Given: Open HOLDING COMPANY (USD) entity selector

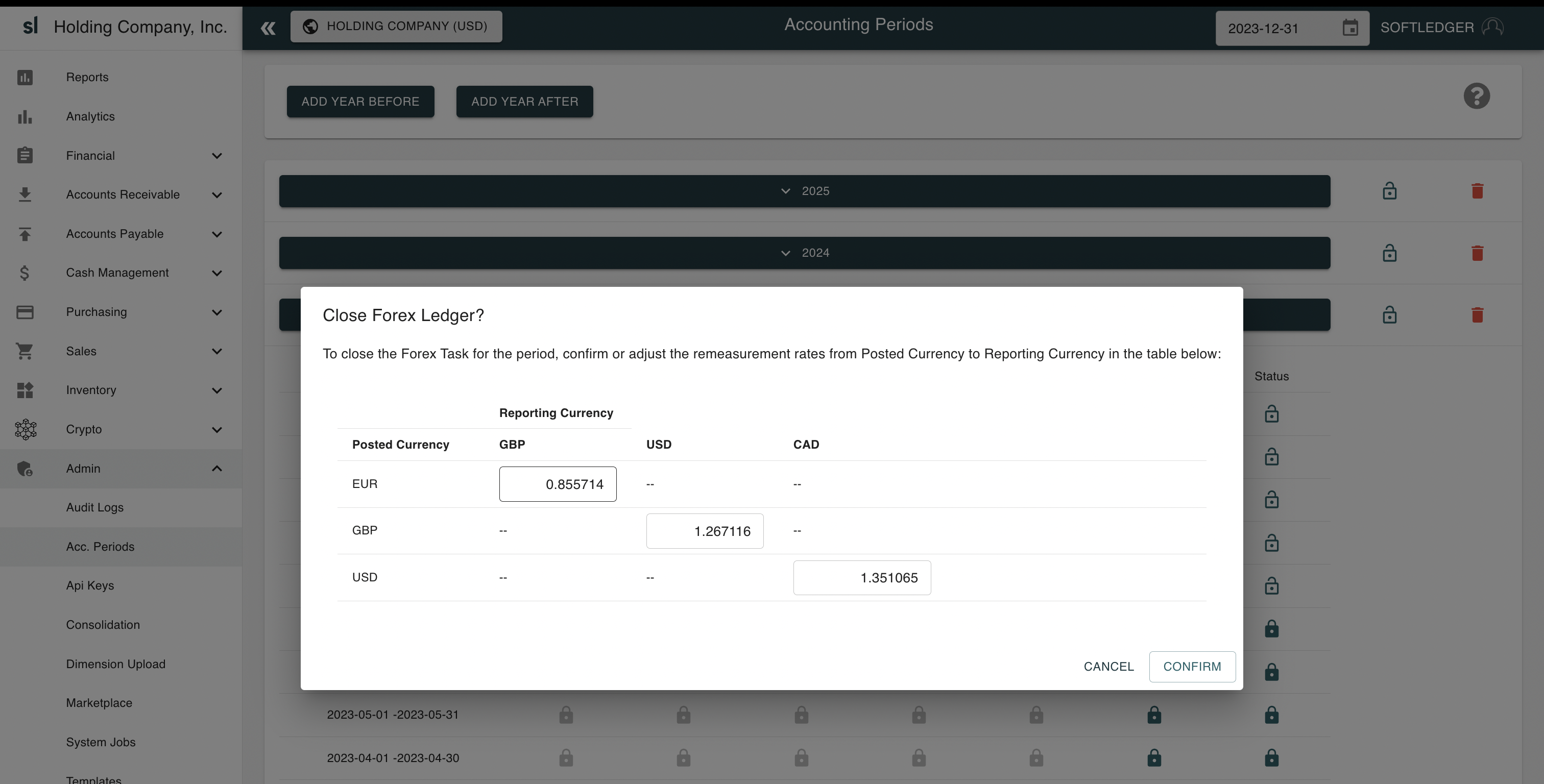Looking at the screenshot, I should pyautogui.click(x=396, y=27).
